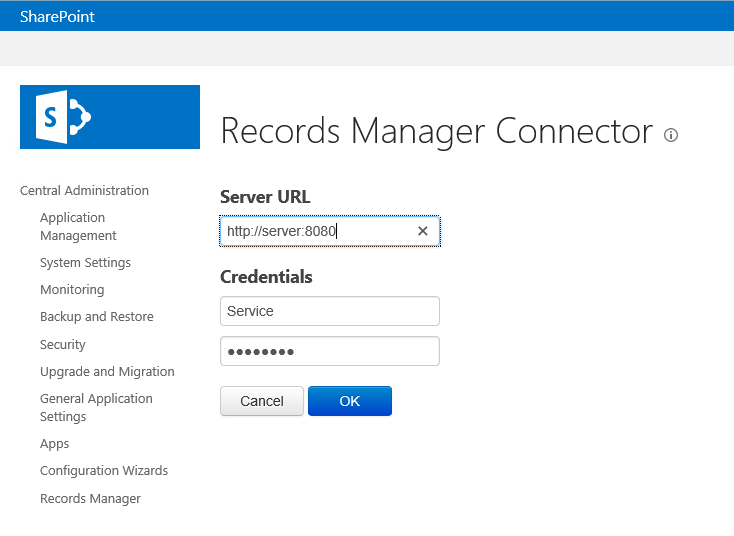Open Central Administration link
Image resolution: width=734 pixels, height=536 pixels.
click(84, 191)
